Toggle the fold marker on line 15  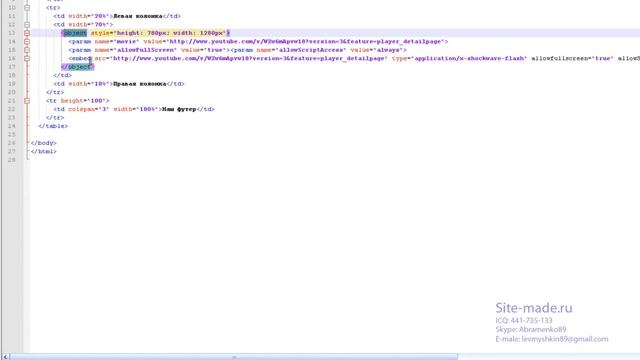tap(27, 50)
